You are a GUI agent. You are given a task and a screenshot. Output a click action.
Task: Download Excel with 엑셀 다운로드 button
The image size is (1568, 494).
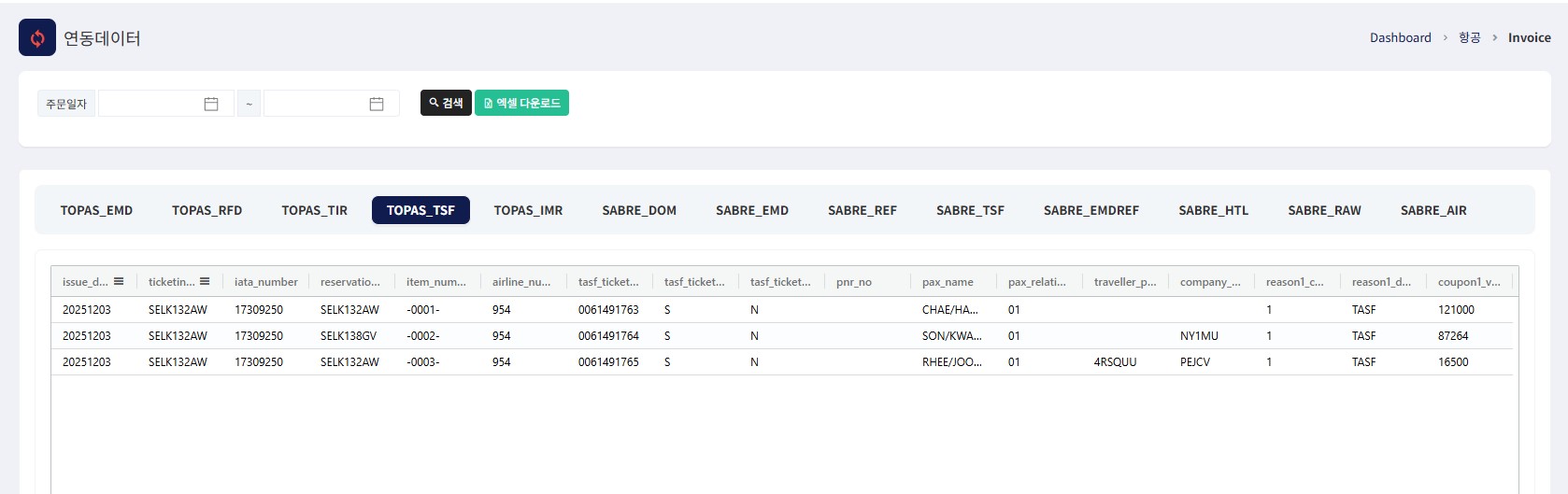coord(521,103)
